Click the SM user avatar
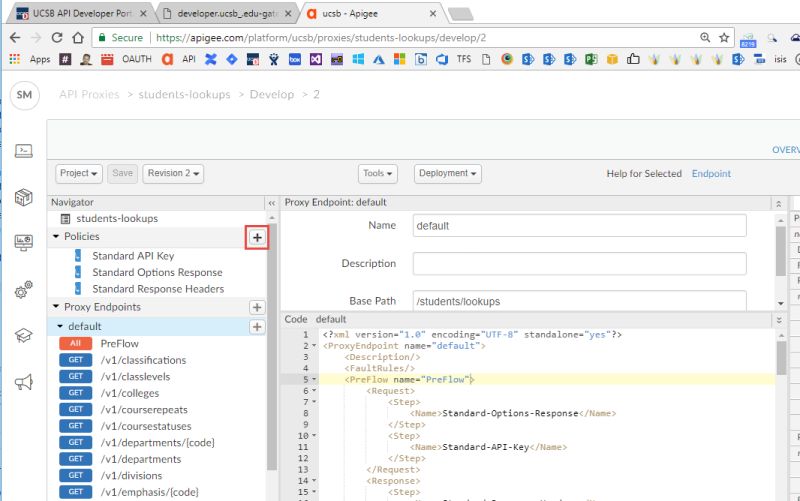Image resolution: width=800 pixels, height=501 pixels. (24, 95)
